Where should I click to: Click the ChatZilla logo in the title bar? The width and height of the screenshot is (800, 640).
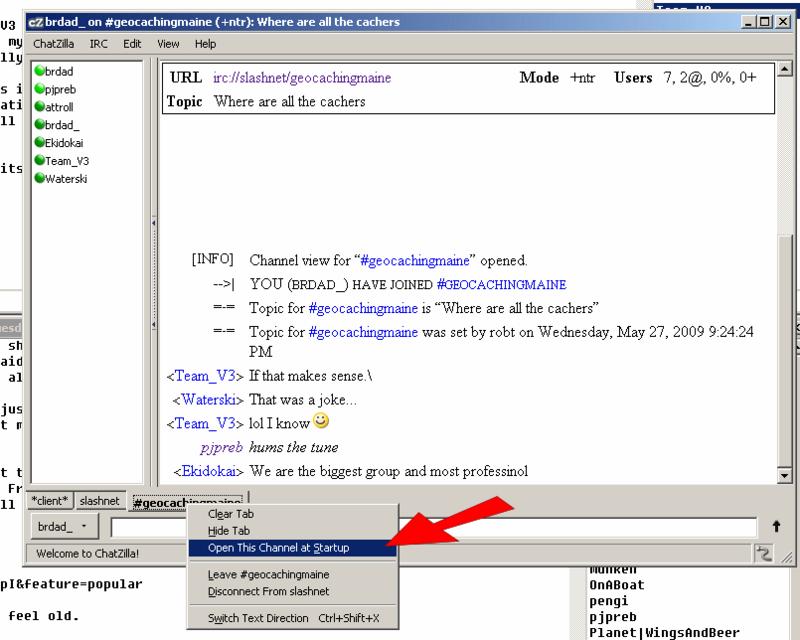pos(34,22)
